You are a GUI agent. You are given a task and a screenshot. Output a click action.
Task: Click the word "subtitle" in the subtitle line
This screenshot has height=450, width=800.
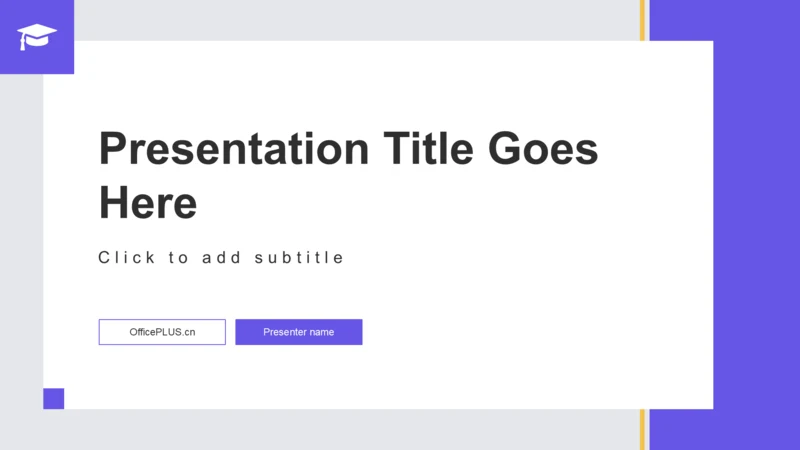click(299, 258)
